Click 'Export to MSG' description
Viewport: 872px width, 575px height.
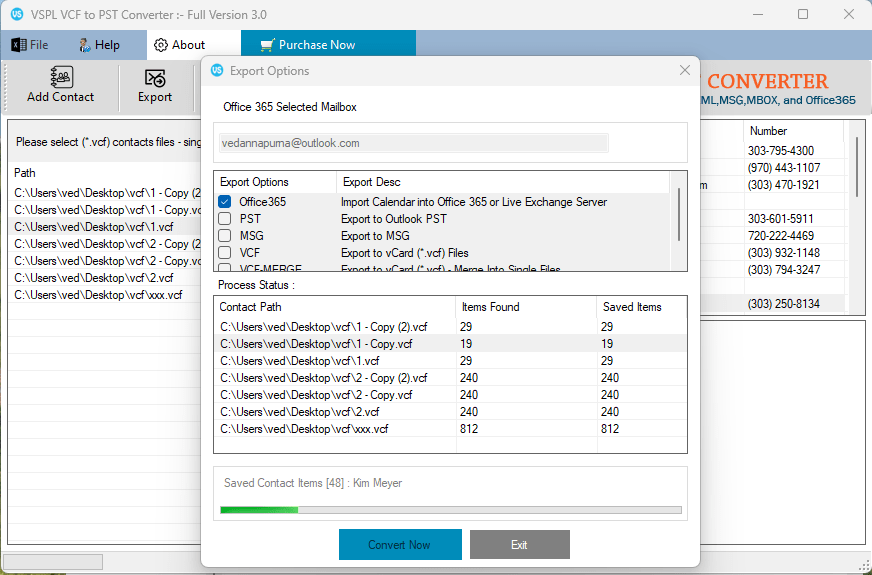click(x=375, y=236)
